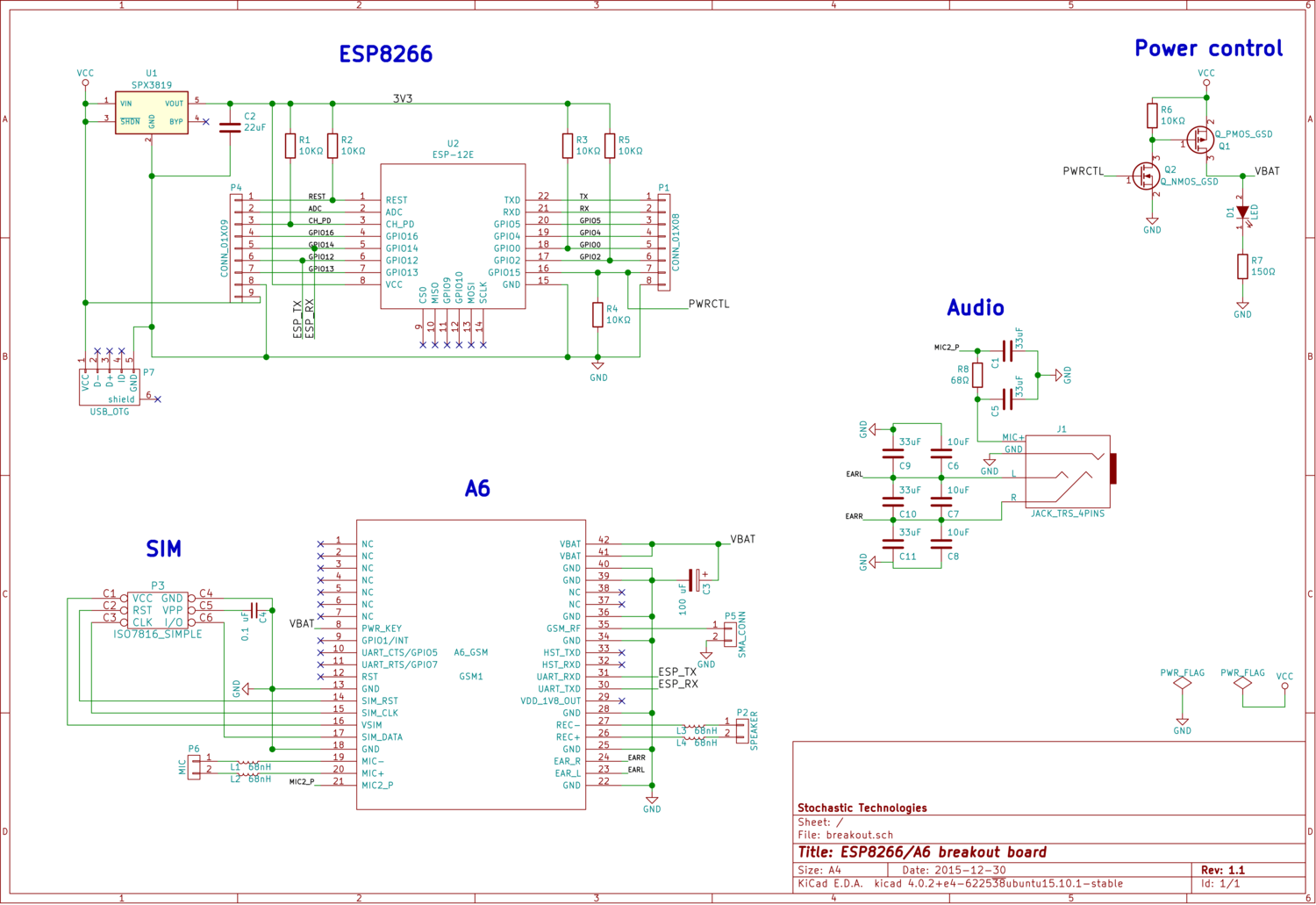The image size is (1316, 905).
Task: Click the title block "ESP8266/A6 breakout board" text
Action: 922,852
